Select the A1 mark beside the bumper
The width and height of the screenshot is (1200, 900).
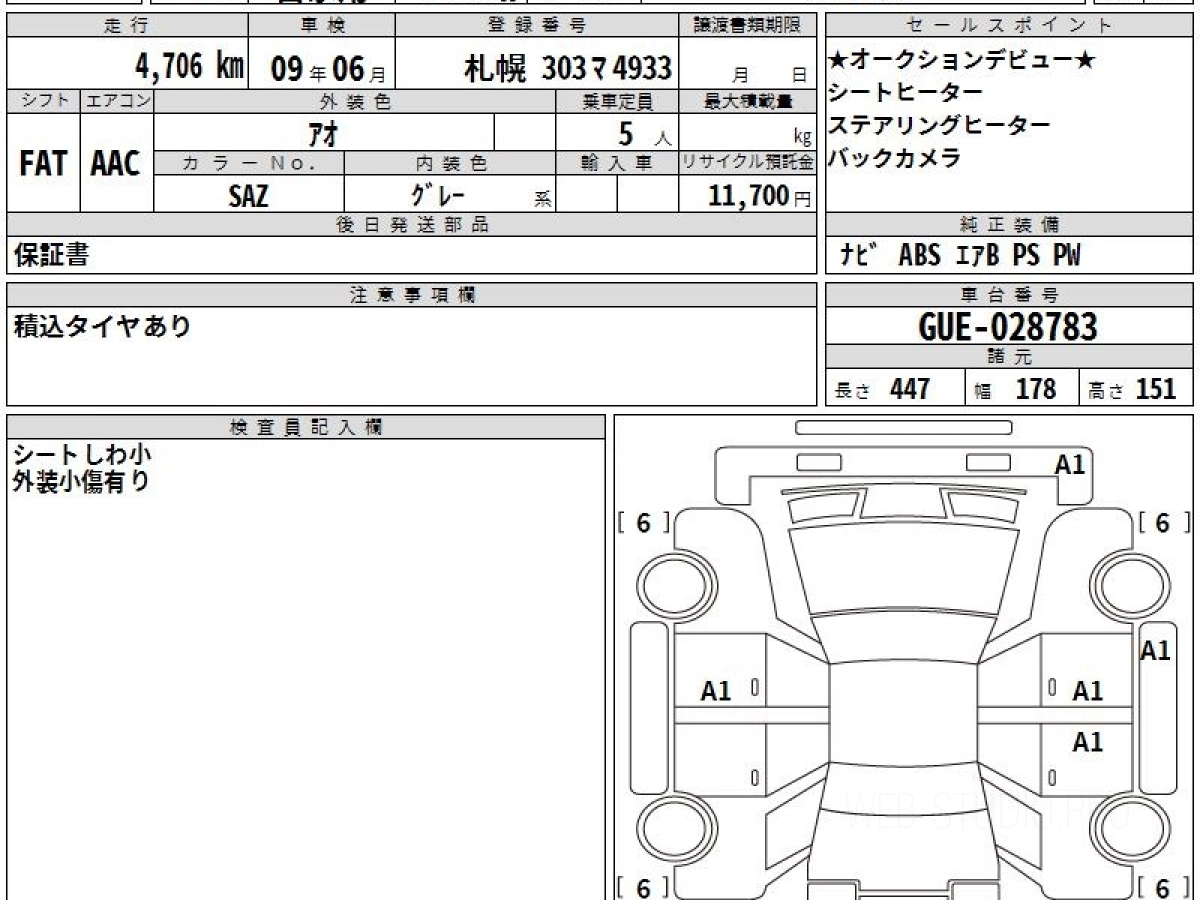(1069, 464)
